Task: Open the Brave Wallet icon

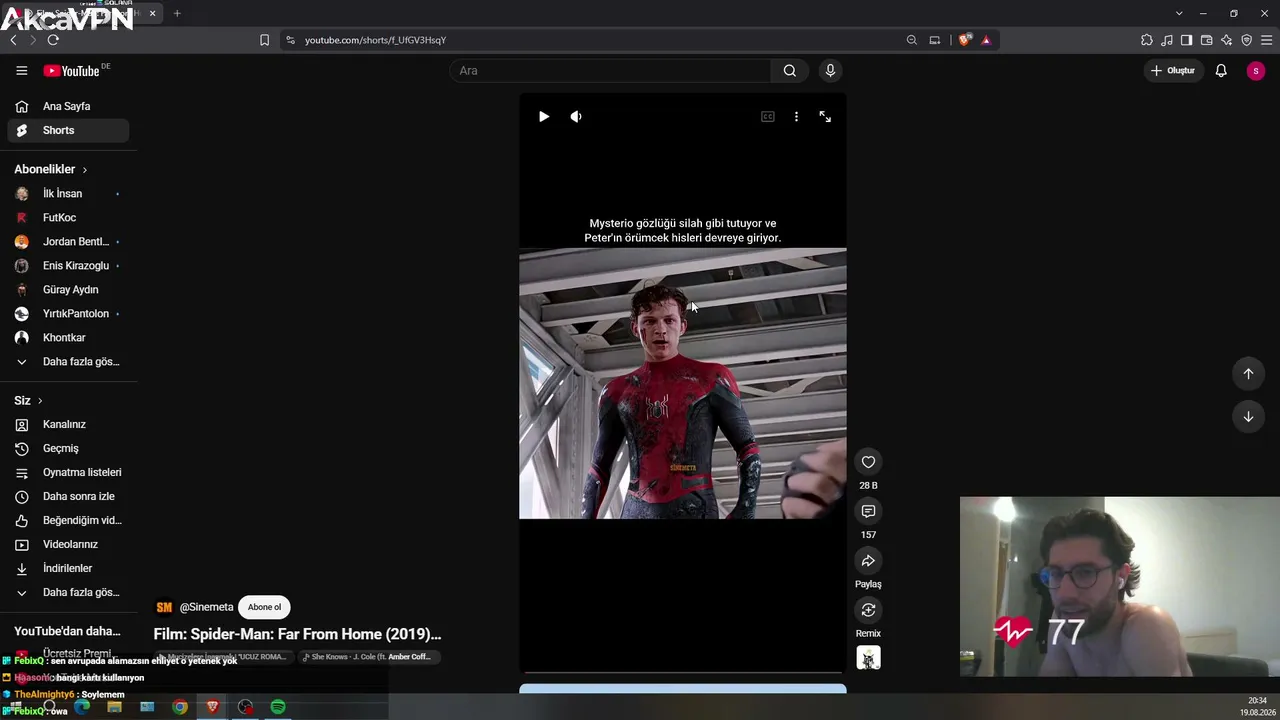Action: (x=1206, y=40)
